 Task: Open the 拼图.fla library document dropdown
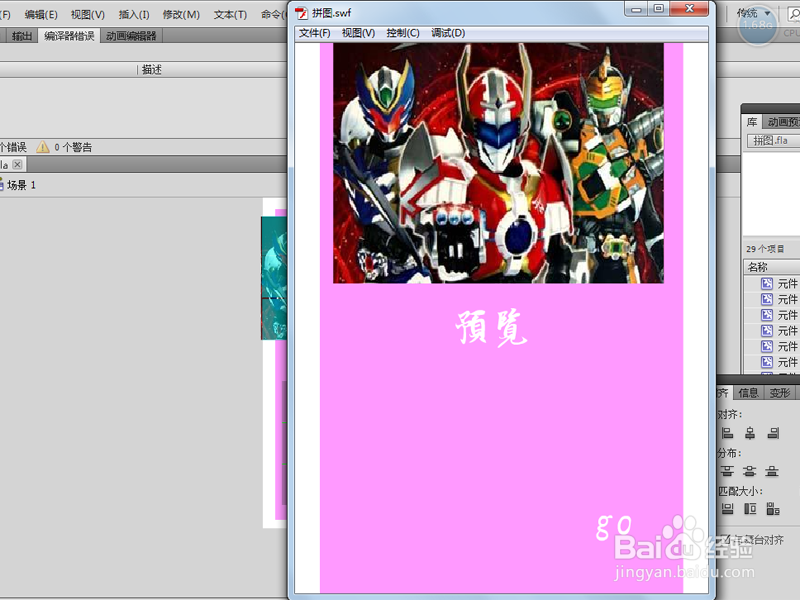click(773, 140)
